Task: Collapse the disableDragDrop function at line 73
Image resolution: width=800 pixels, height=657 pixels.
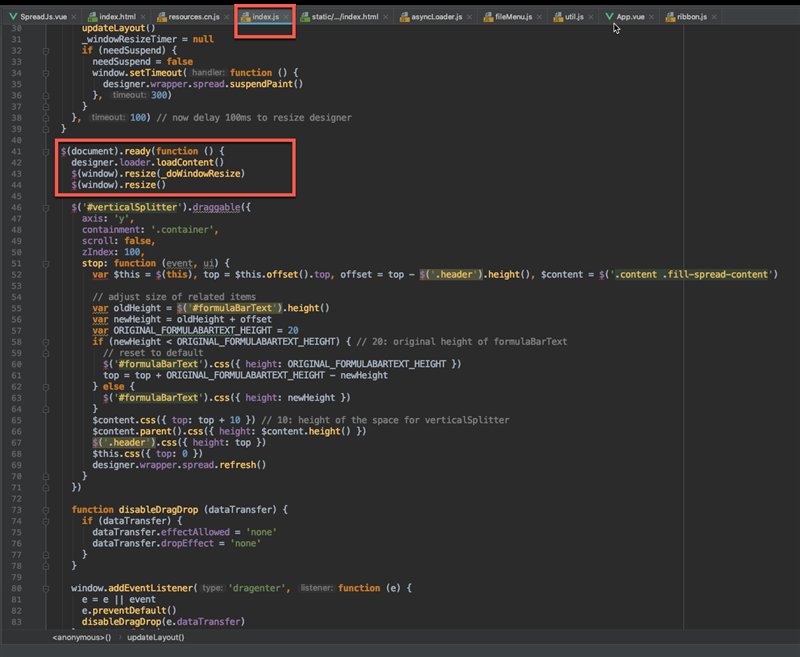Action: [x=47, y=509]
